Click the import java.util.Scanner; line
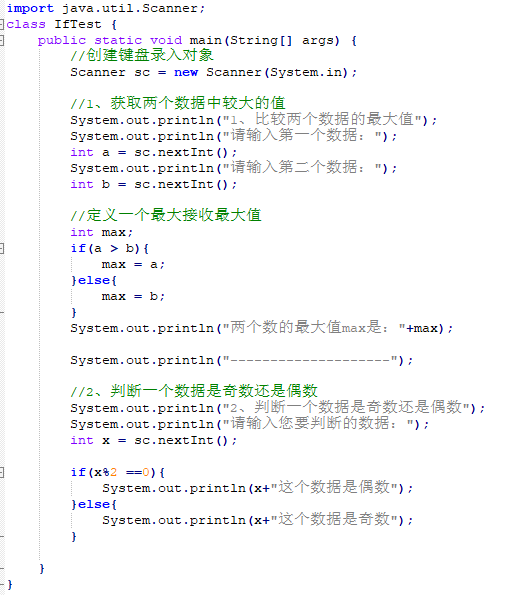Screen dimensions: 511x595 (x=106, y=8)
